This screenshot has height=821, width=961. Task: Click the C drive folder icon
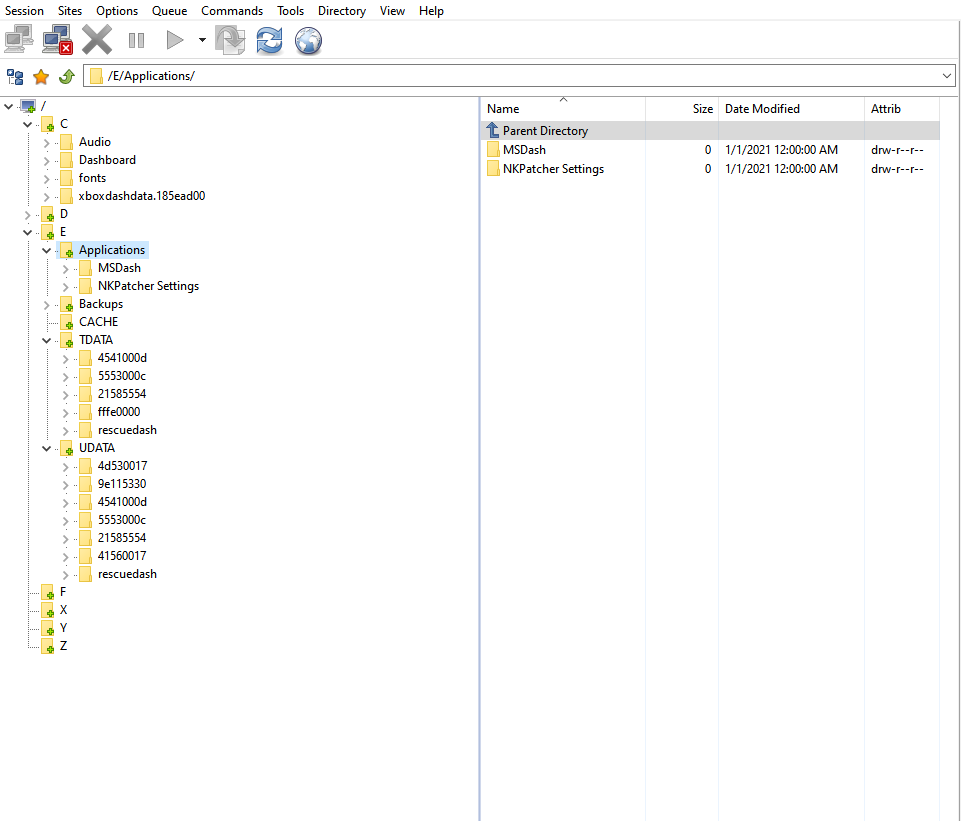coord(48,124)
